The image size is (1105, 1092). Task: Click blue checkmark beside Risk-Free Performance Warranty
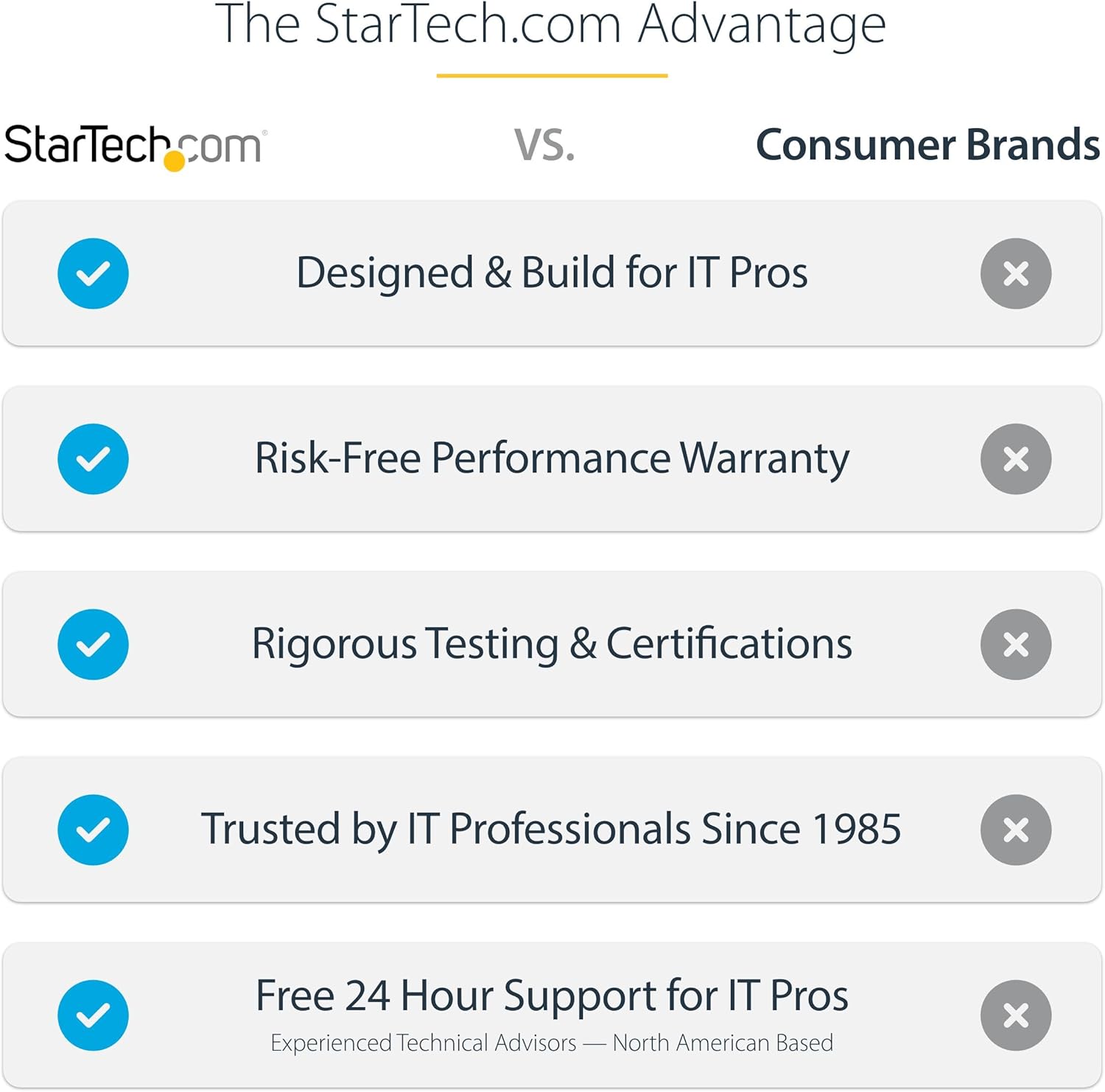[94, 459]
